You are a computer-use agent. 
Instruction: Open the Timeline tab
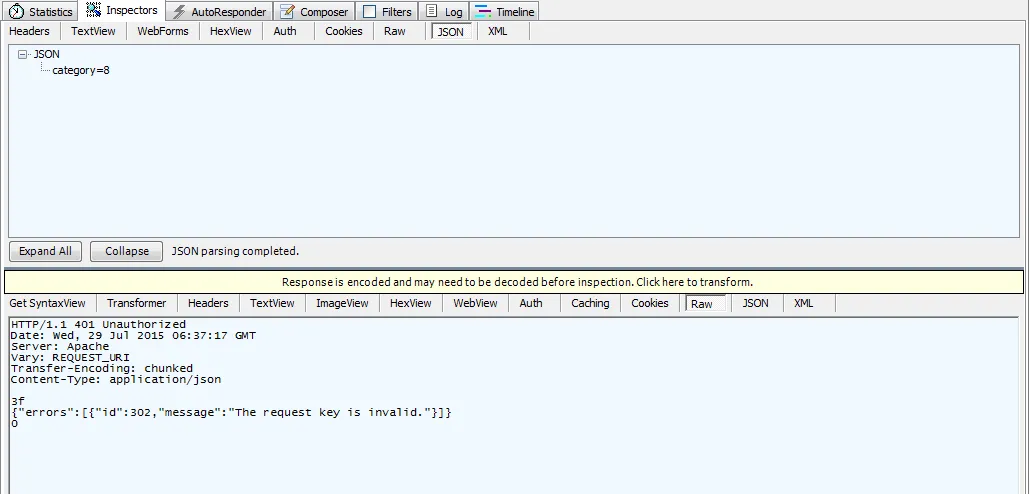[504, 12]
